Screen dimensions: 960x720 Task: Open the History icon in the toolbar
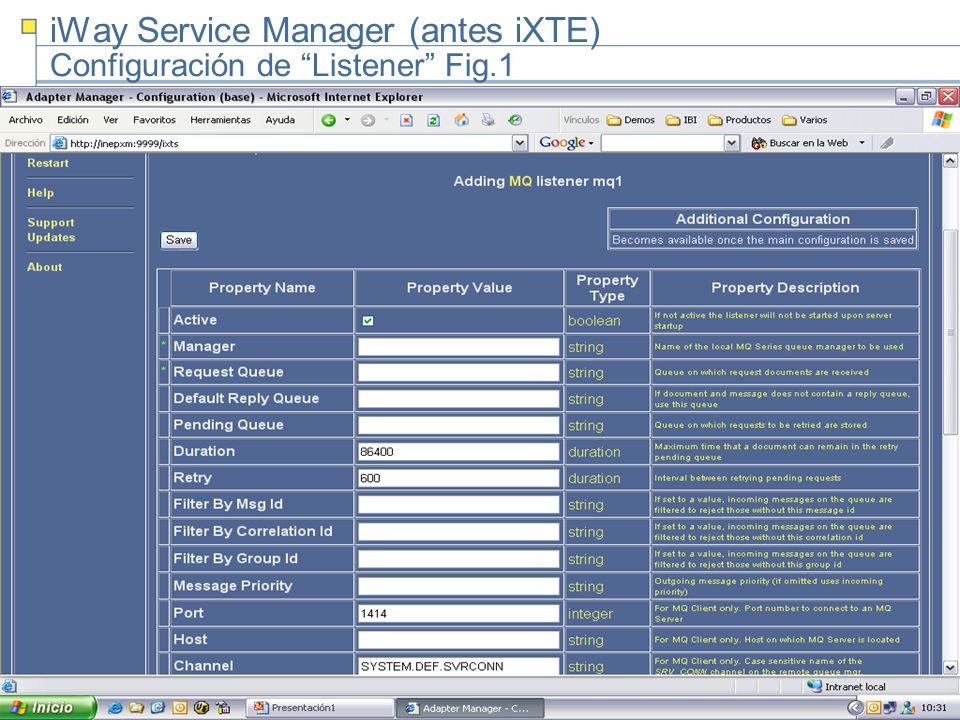pyautogui.click(x=515, y=120)
